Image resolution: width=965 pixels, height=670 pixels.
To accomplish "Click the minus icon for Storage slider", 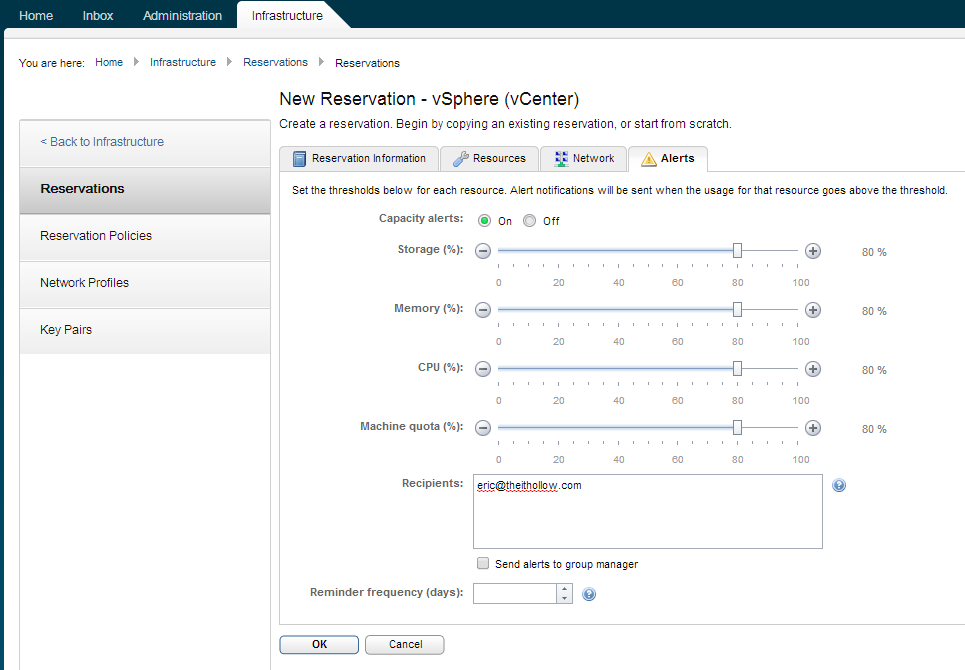I will tap(483, 251).
